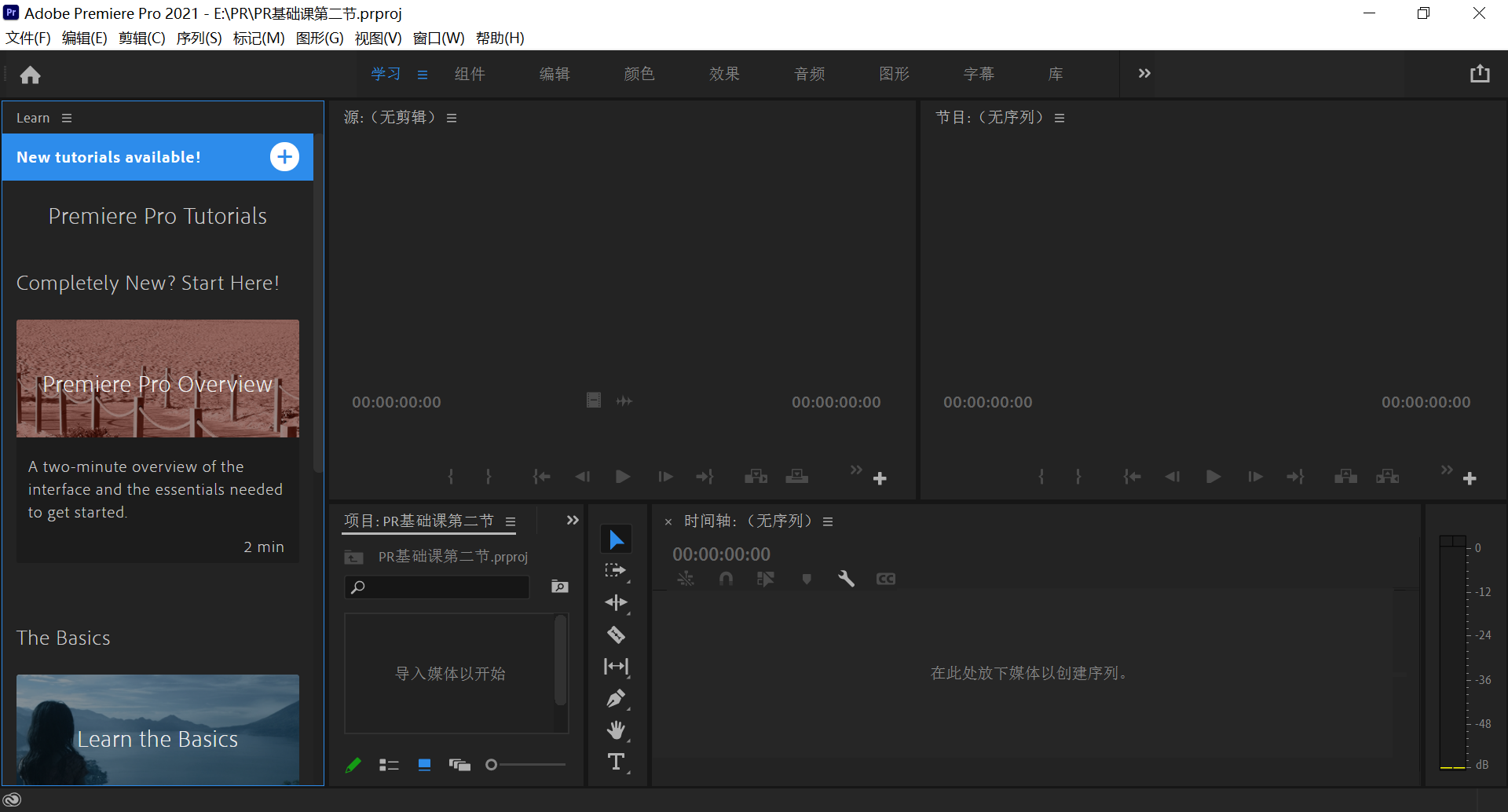1508x812 pixels.
Task: Select the Pen tool
Action: [x=617, y=698]
